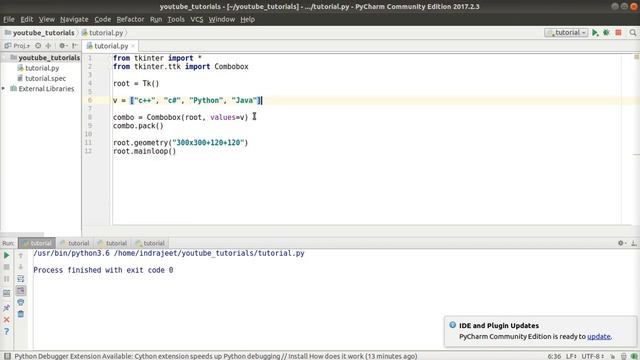This screenshot has width=640, height=360.
Task: Open Run panel gear settings
Action: (621, 243)
